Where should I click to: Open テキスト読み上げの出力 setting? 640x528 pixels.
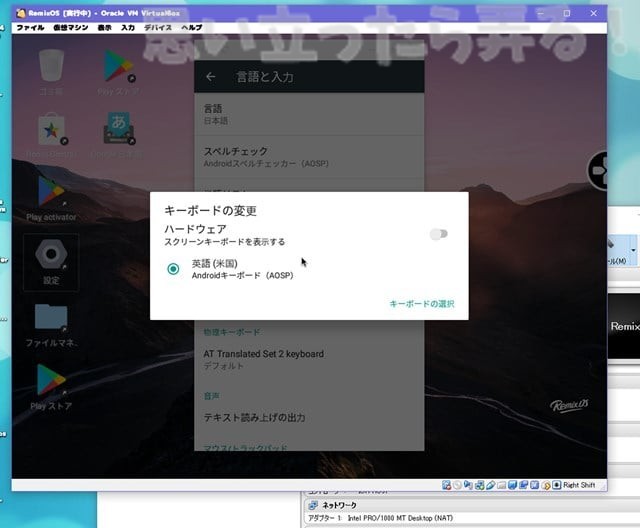(309, 417)
